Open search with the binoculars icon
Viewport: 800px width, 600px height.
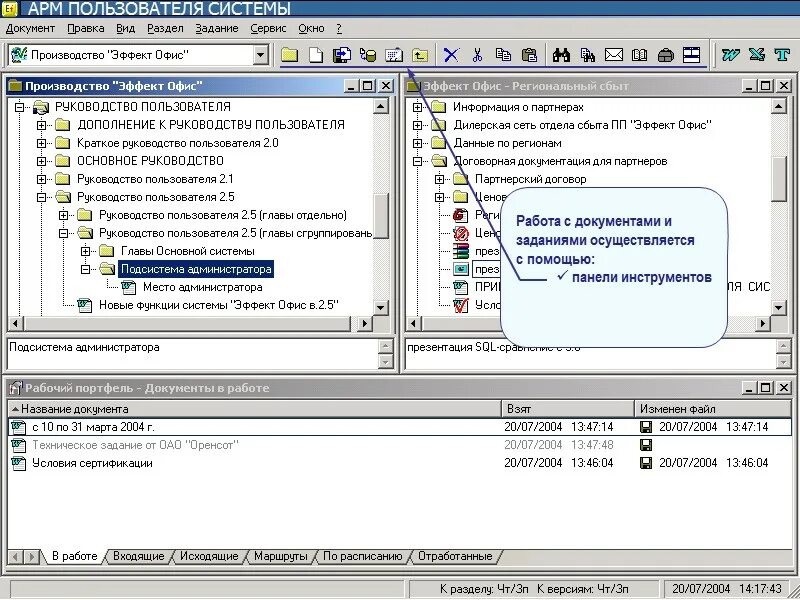click(561, 55)
